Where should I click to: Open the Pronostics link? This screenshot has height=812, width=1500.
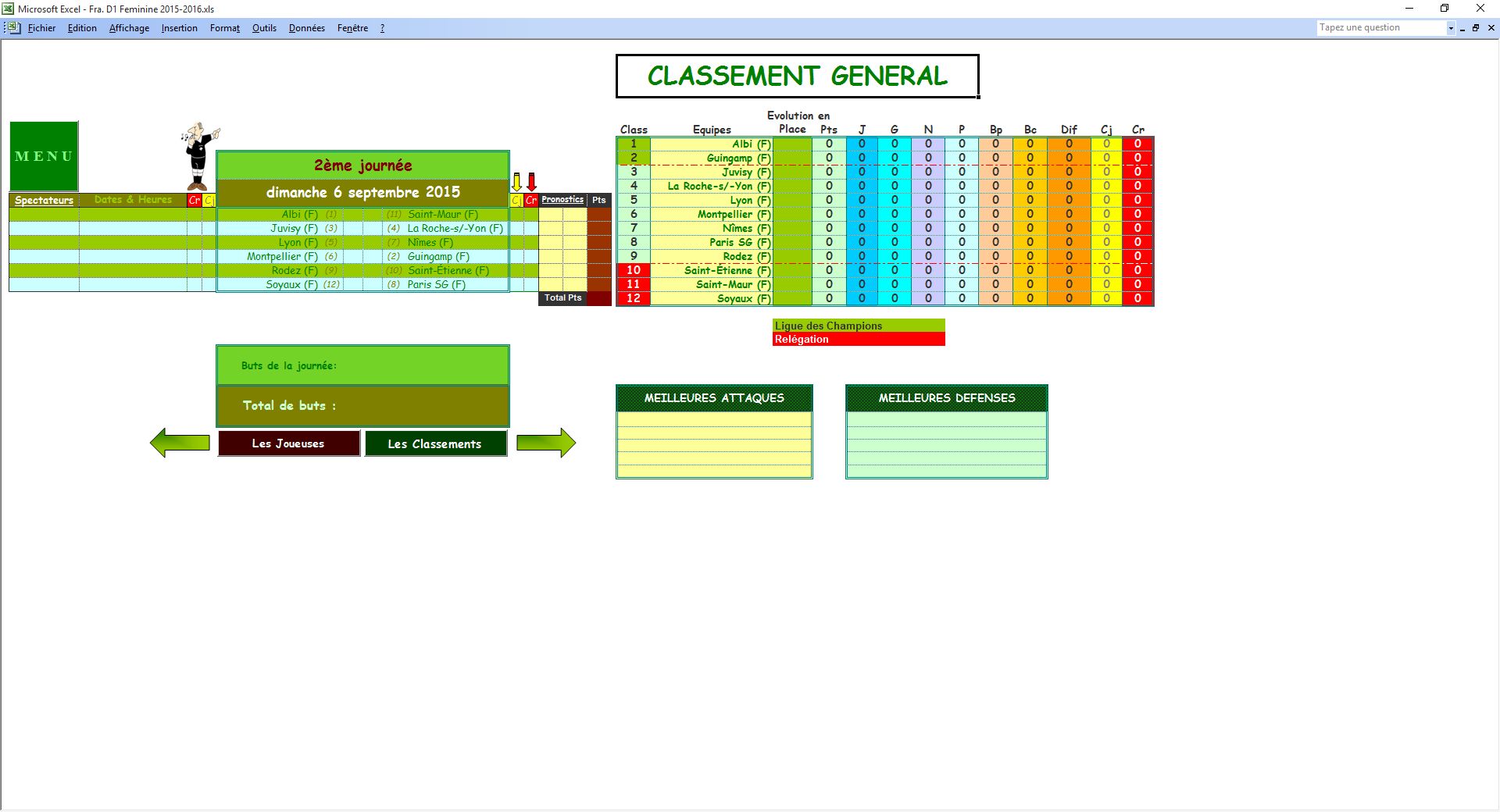pyautogui.click(x=562, y=200)
